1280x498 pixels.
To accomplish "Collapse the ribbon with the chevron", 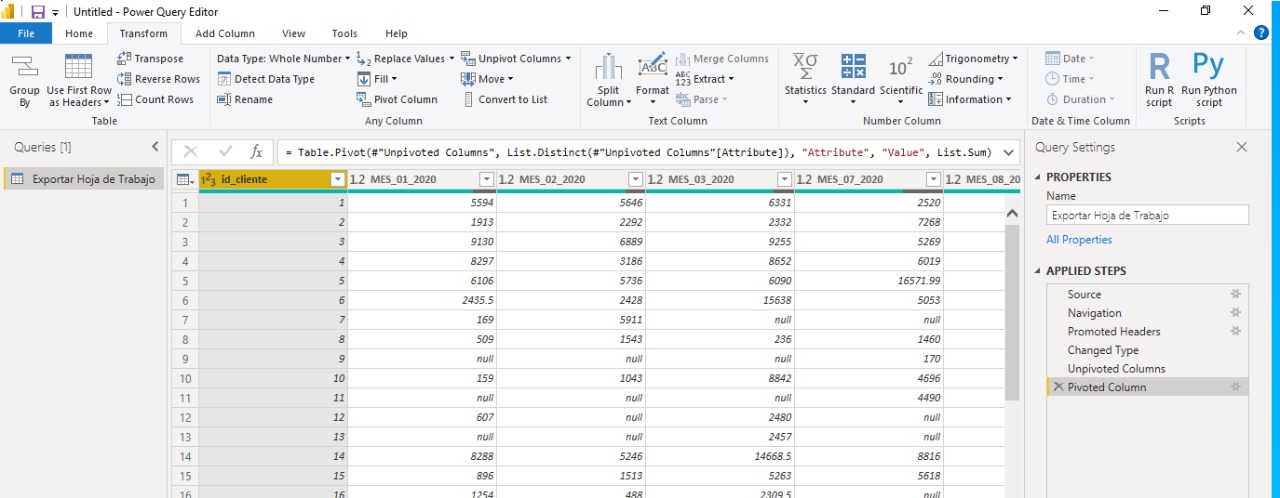I will coord(1240,33).
